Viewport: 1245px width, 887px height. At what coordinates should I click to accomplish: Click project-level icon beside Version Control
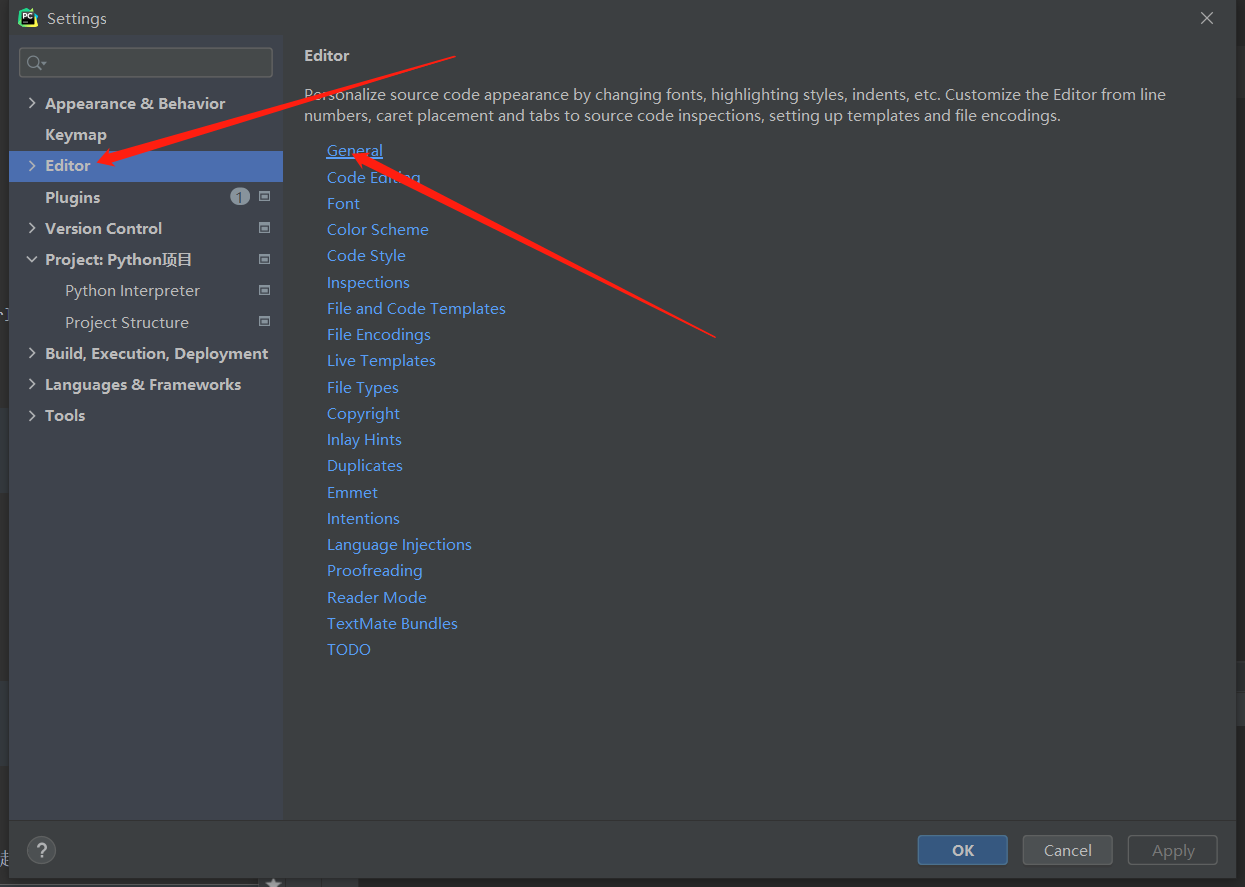(x=265, y=228)
